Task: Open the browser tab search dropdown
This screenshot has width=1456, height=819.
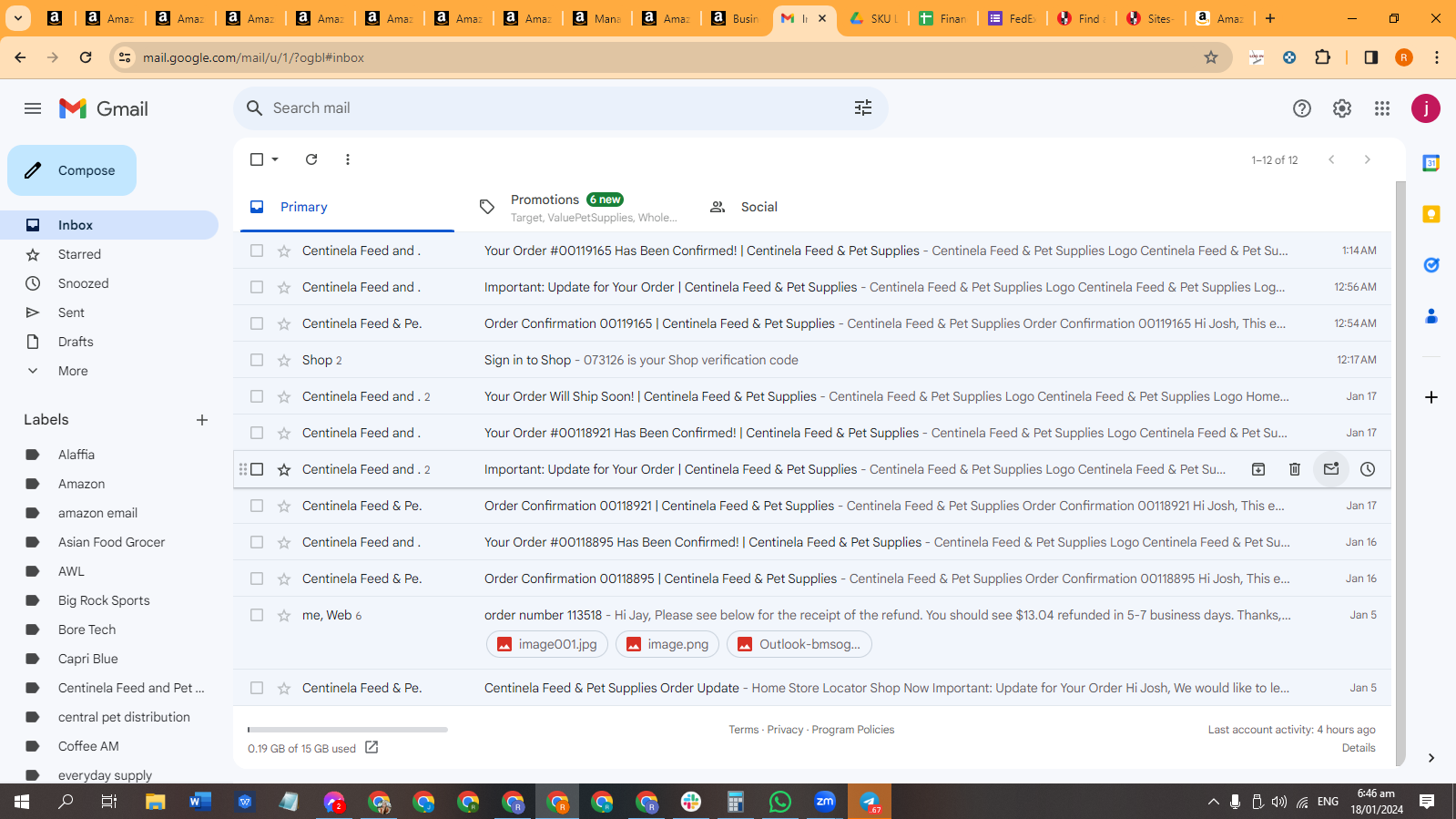Action: point(18,18)
